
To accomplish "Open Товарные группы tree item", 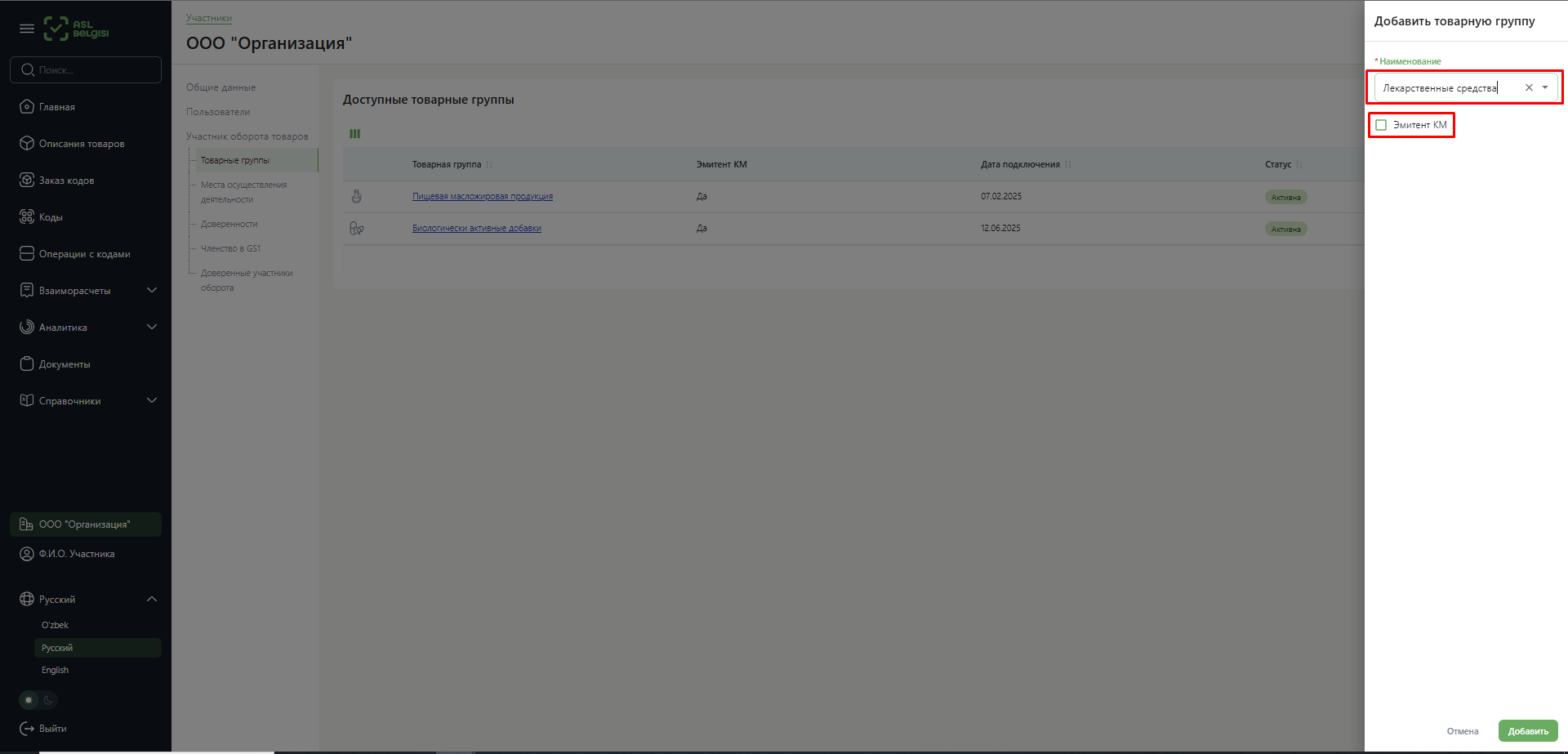I will pyautogui.click(x=235, y=161).
